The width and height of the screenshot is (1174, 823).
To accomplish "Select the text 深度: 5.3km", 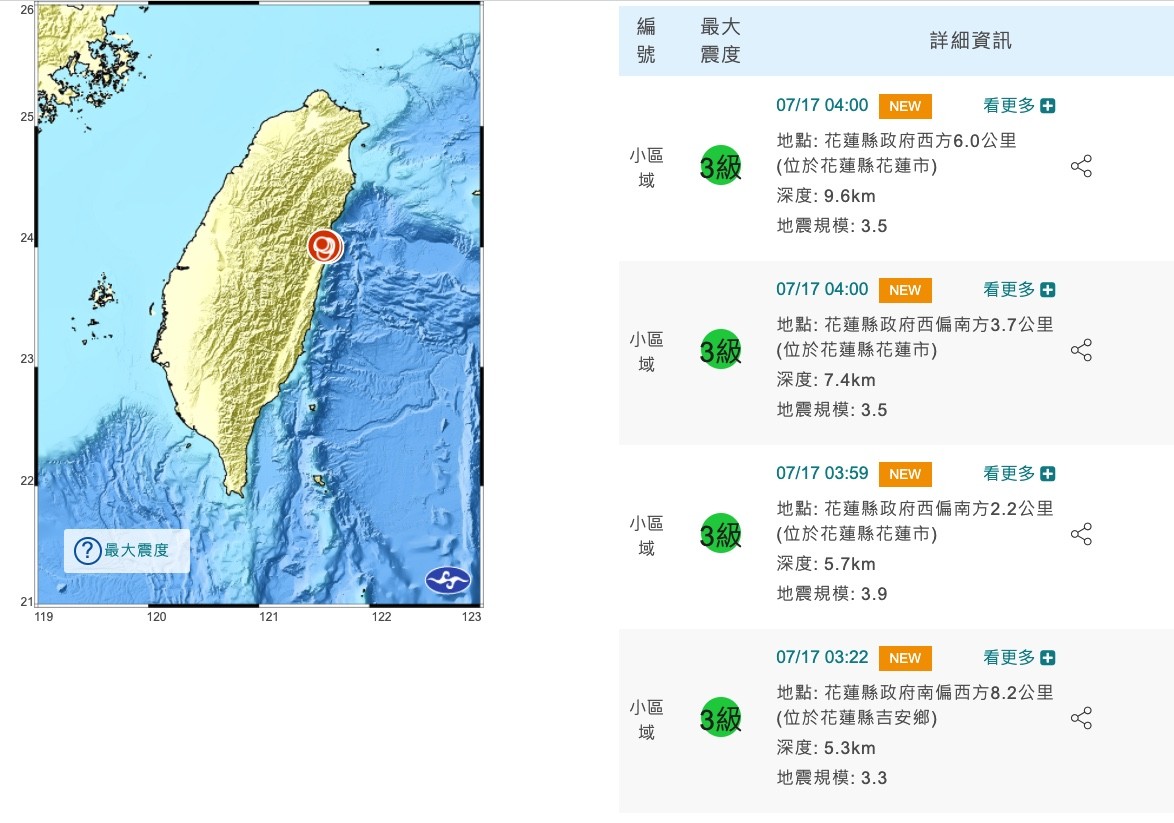I will click(x=826, y=748).
